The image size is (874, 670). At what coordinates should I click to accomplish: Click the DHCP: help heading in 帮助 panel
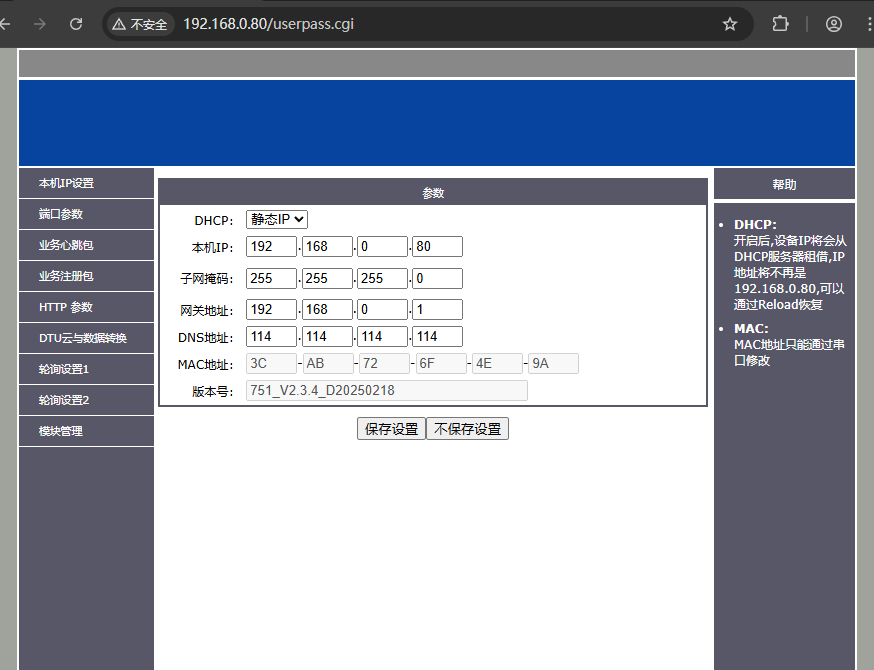pos(755,224)
